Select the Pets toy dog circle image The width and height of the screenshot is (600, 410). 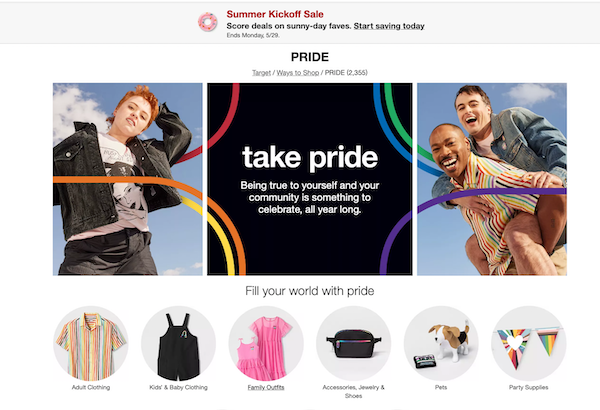pos(441,343)
